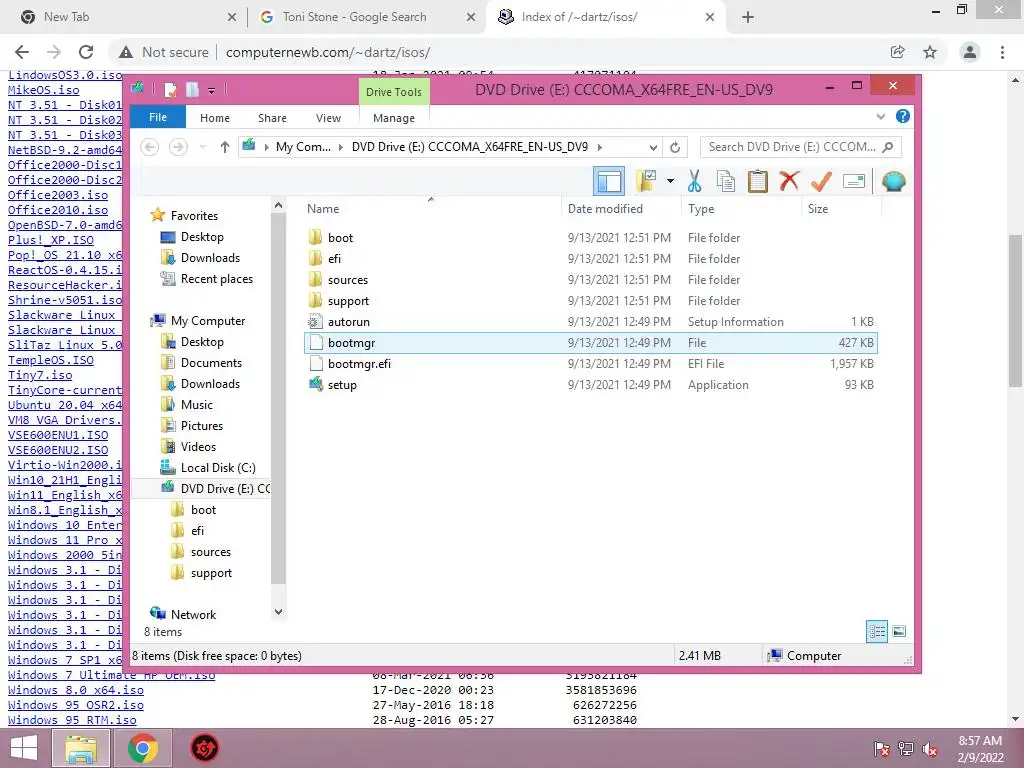The image size is (1024, 768).
Task: Click the Windows Start button
Action: pyautogui.click(x=24, y=748)
